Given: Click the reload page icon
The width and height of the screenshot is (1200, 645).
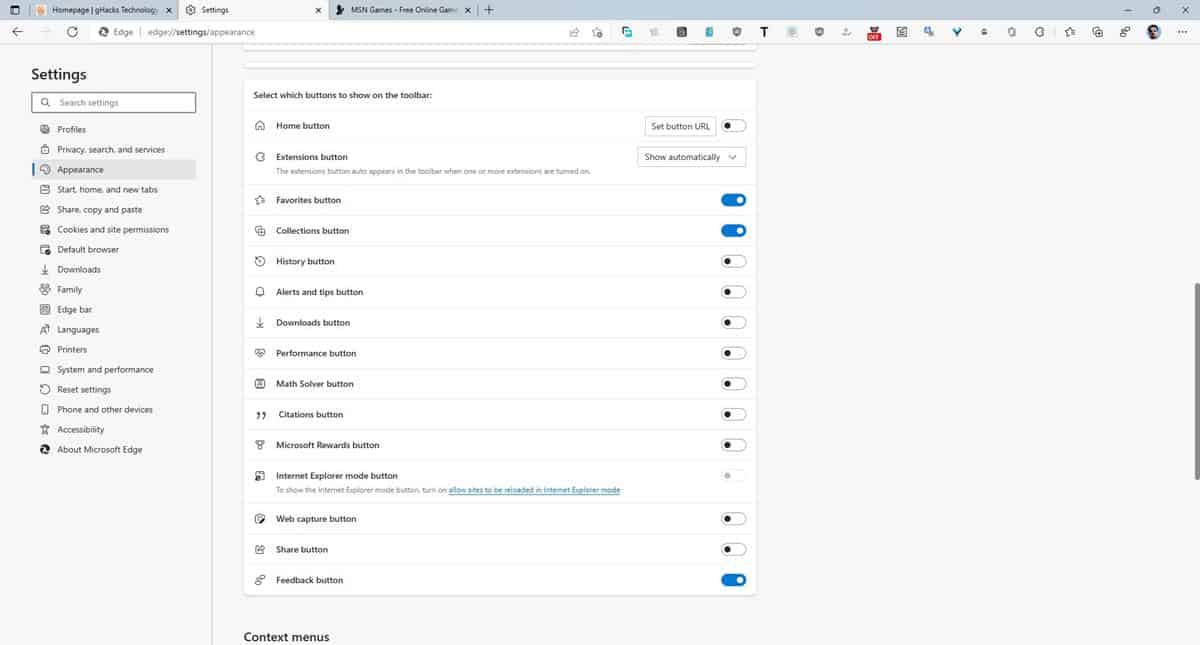Looking at the screenshot, I should point(71,31).
